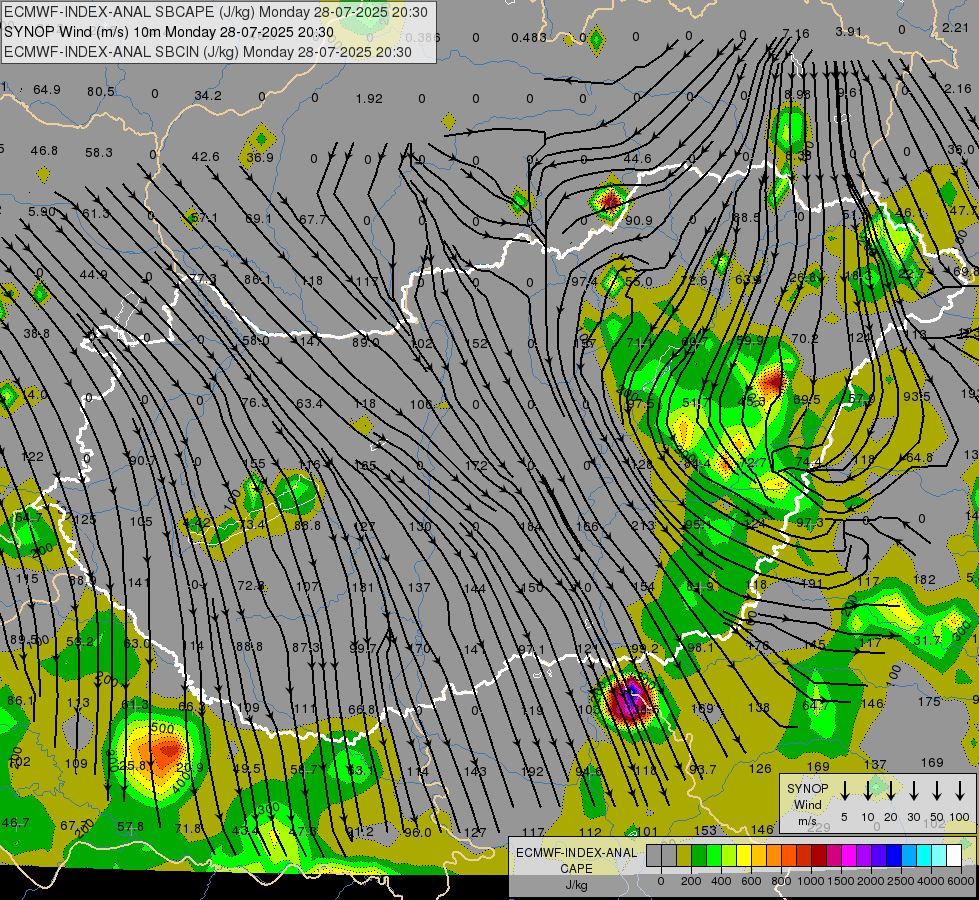
Task: Click the map value 34.2
Action: pos(208,96)
